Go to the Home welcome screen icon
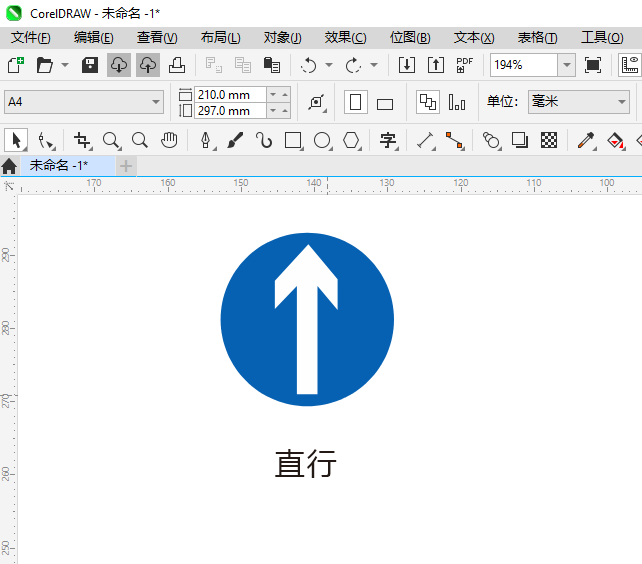Image resolution: width=642 pixels, height=564 pixels. [x=9, y=166]
